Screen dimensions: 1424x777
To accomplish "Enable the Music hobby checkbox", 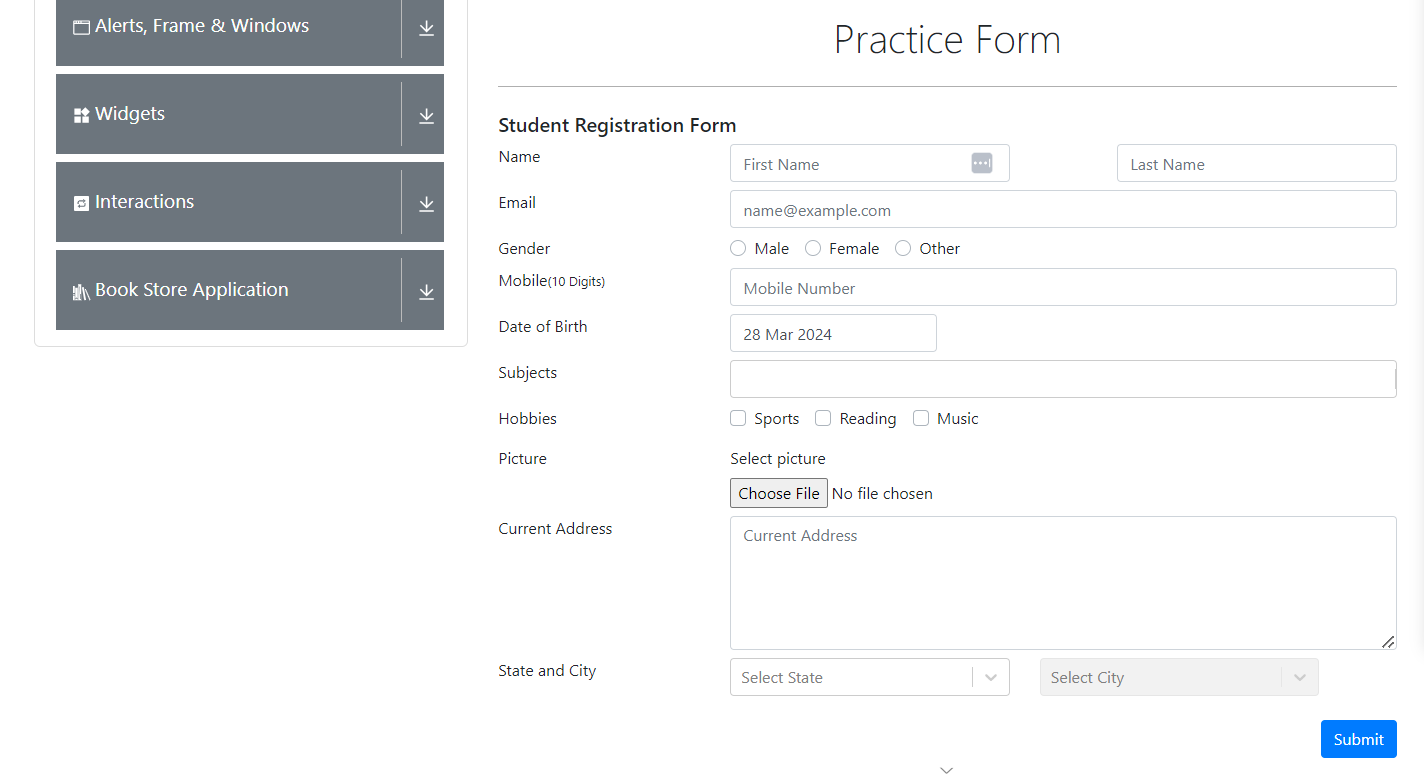I will tap(921, 418).
